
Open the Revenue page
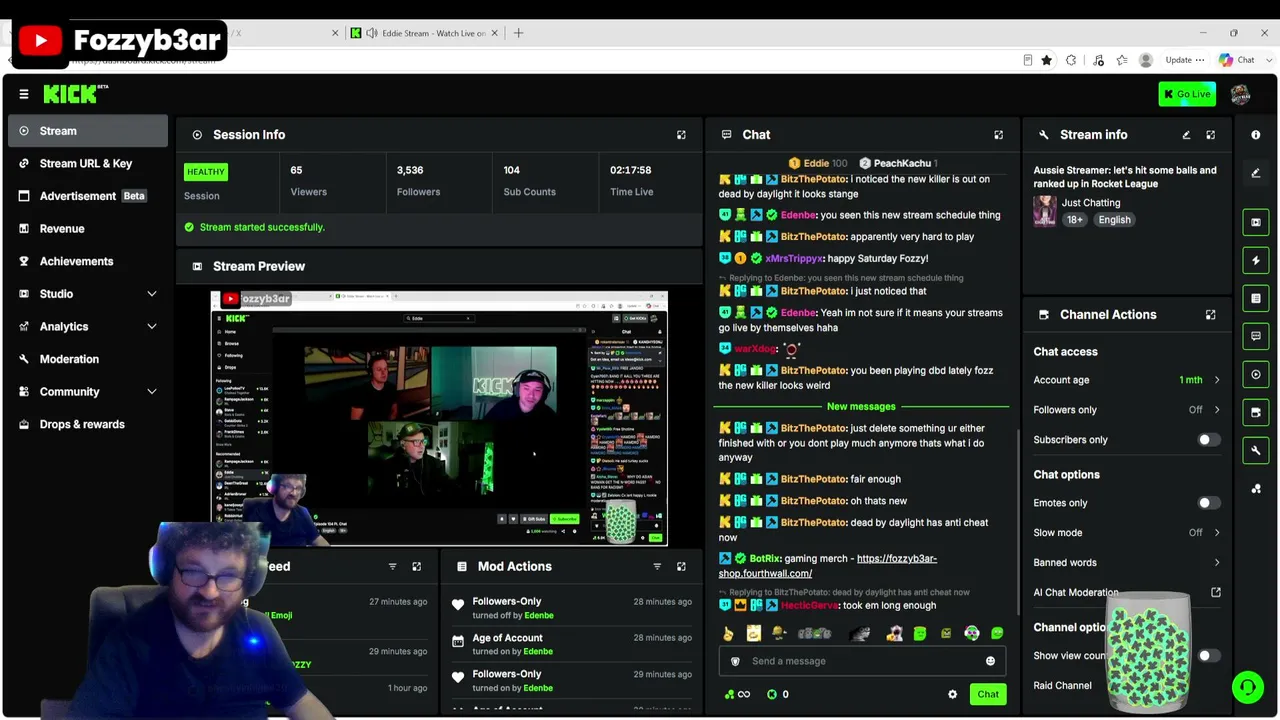pyautogui.click(x=88, y=229)
